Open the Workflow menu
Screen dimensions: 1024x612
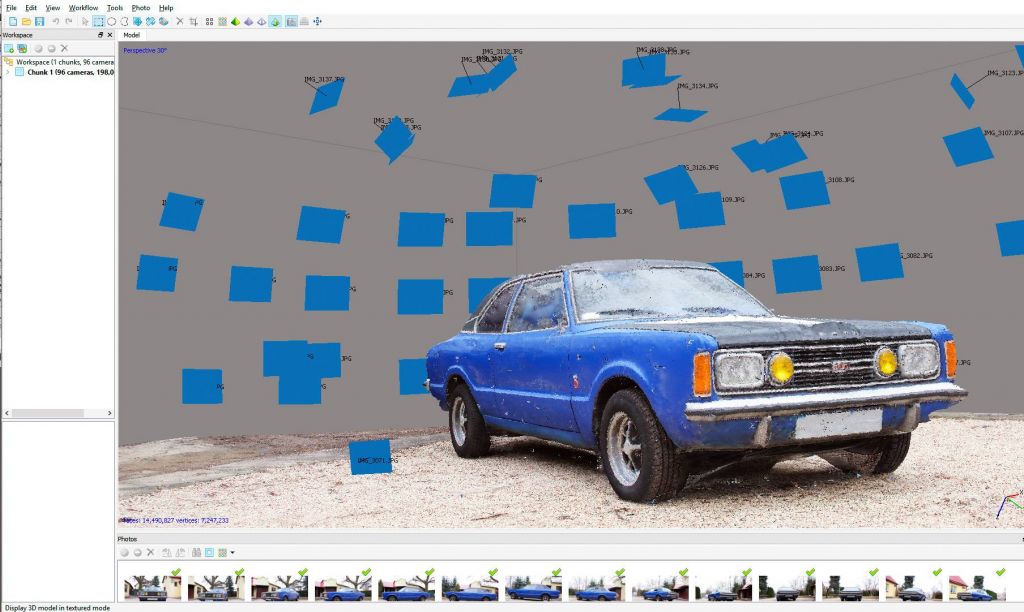pyautogui.click(x=83, y=7)
